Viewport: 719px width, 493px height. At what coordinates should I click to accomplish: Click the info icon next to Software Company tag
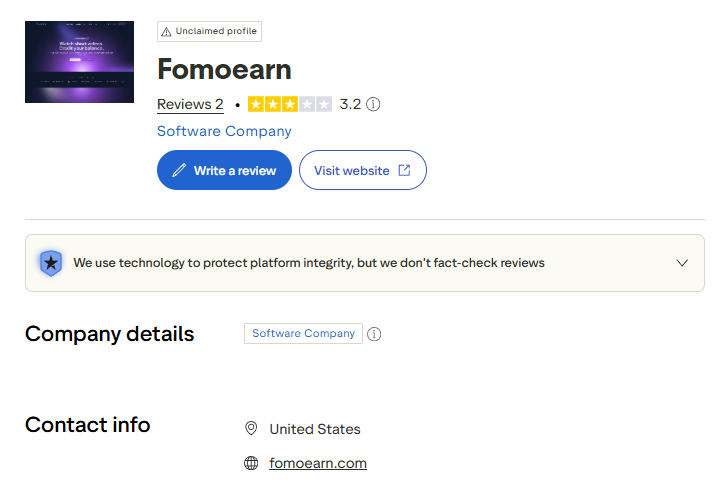(374, 334)
